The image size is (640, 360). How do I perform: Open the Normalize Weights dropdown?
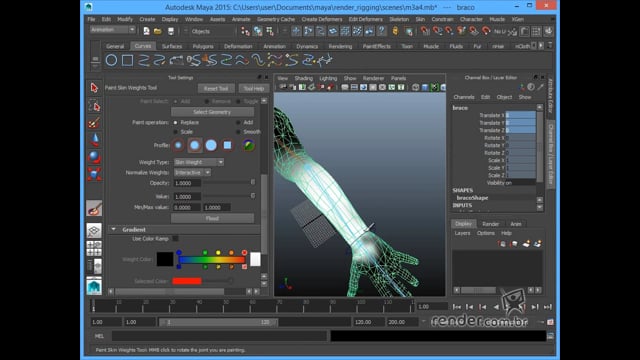click(x=192, y=173)
